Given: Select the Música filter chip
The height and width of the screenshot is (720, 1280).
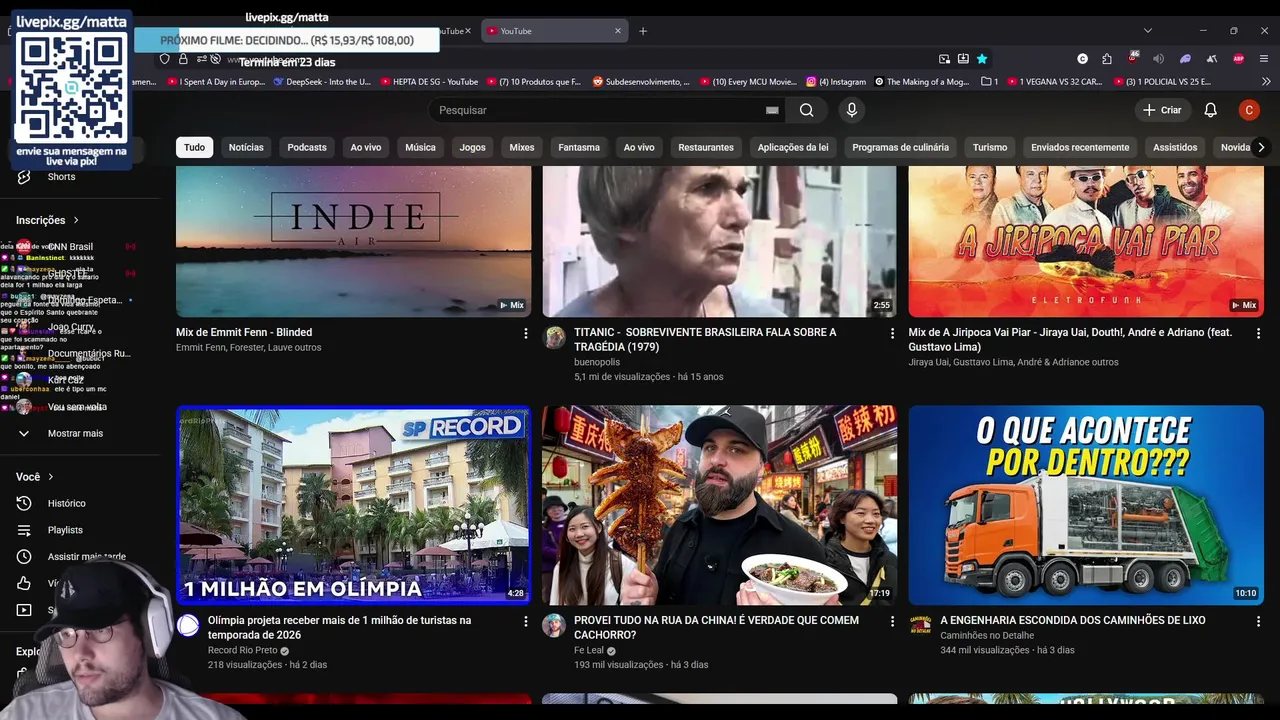Looking at the screenshot, I should [x=420, y=147].
